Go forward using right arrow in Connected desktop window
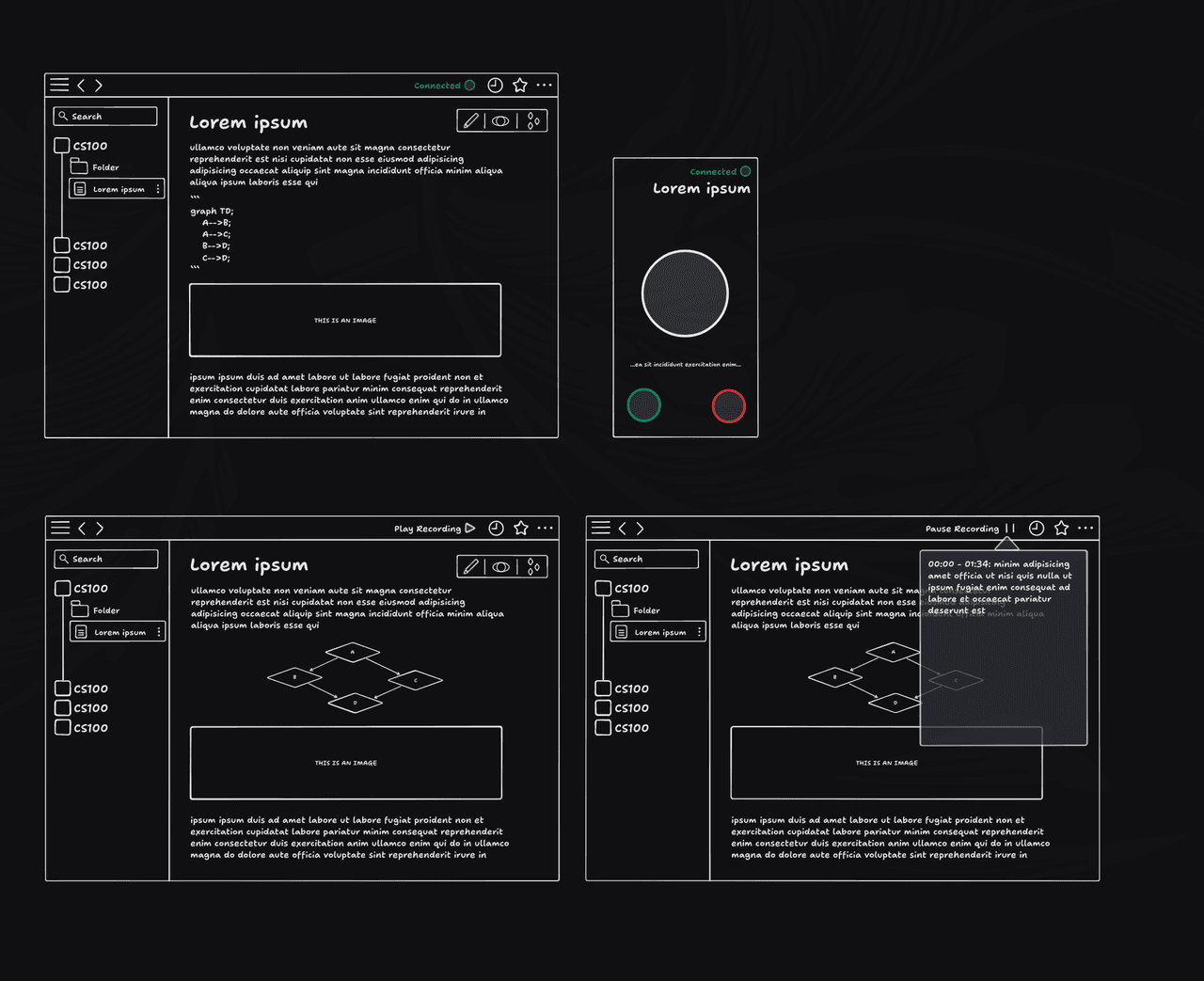The image size is (1204, 981). 99,86
